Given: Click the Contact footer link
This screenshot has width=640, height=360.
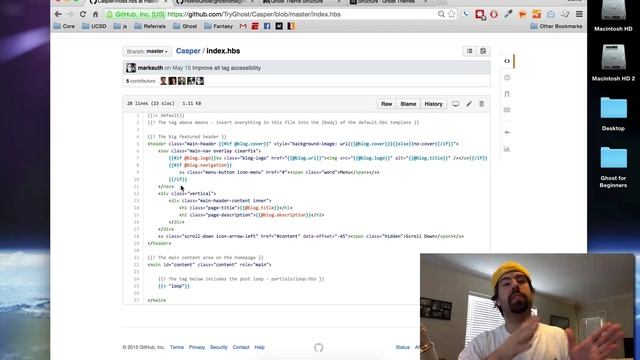Looking at the screenshot, I should 241,347.
